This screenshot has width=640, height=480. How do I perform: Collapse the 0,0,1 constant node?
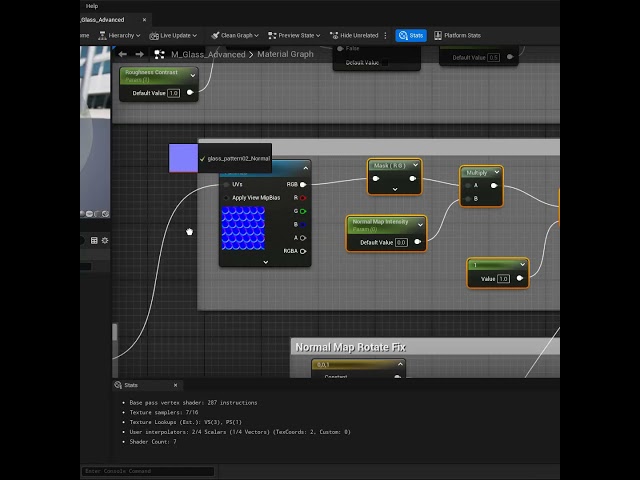click(x=400, y=364)
